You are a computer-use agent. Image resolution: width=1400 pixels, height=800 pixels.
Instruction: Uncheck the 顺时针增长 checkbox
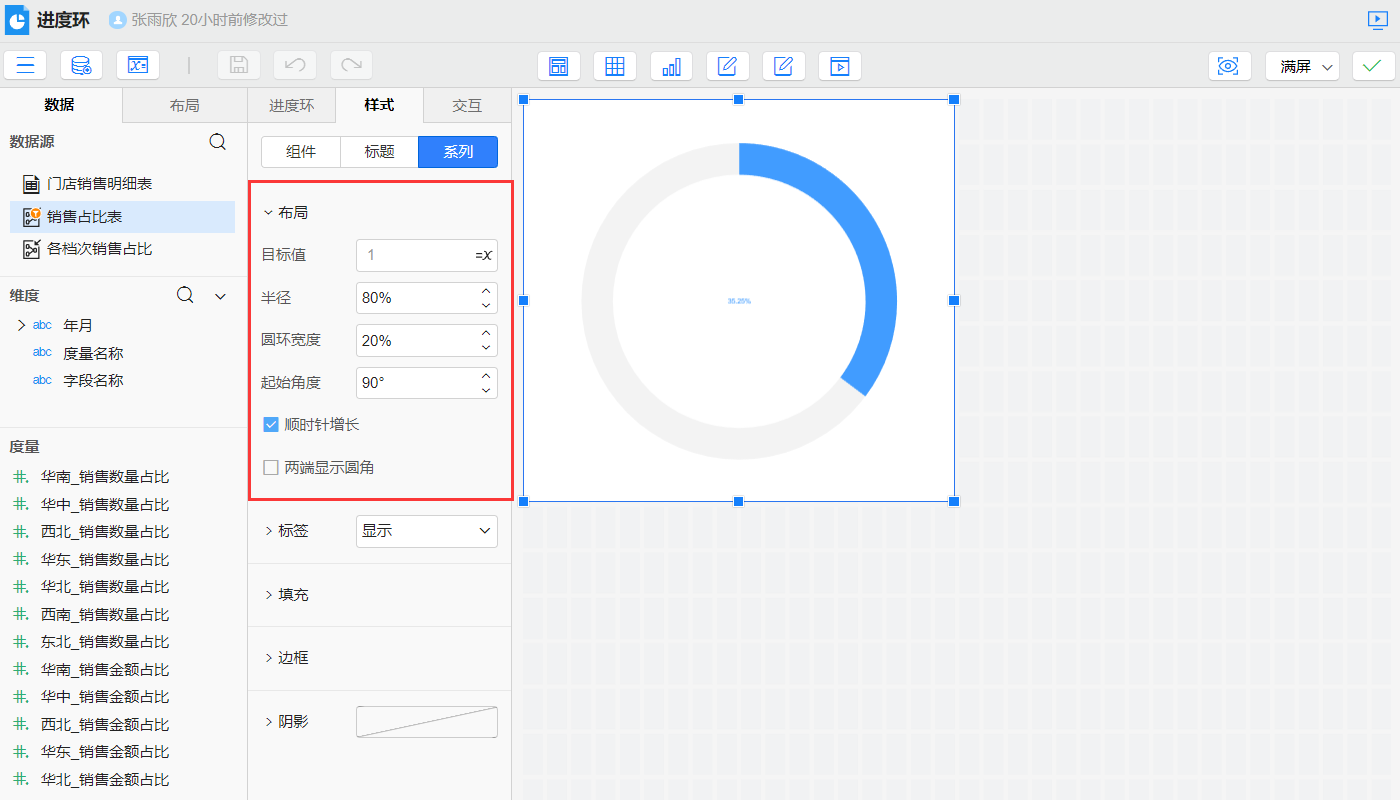(x=270, y=425)
